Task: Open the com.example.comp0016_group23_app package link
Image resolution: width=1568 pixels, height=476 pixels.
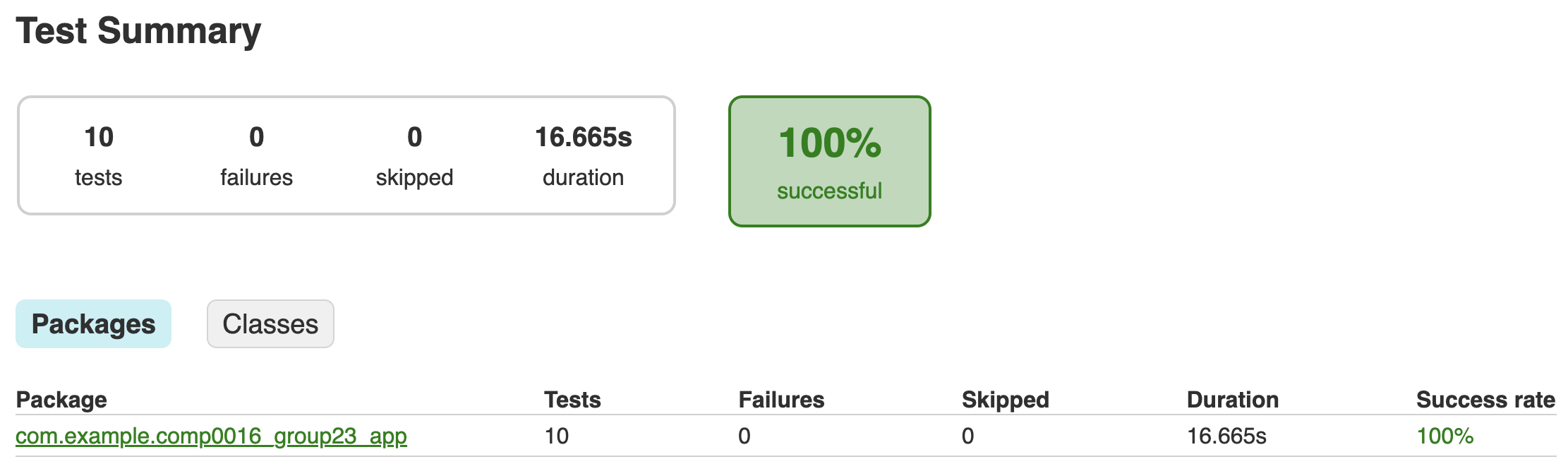Action: point(211,436)
